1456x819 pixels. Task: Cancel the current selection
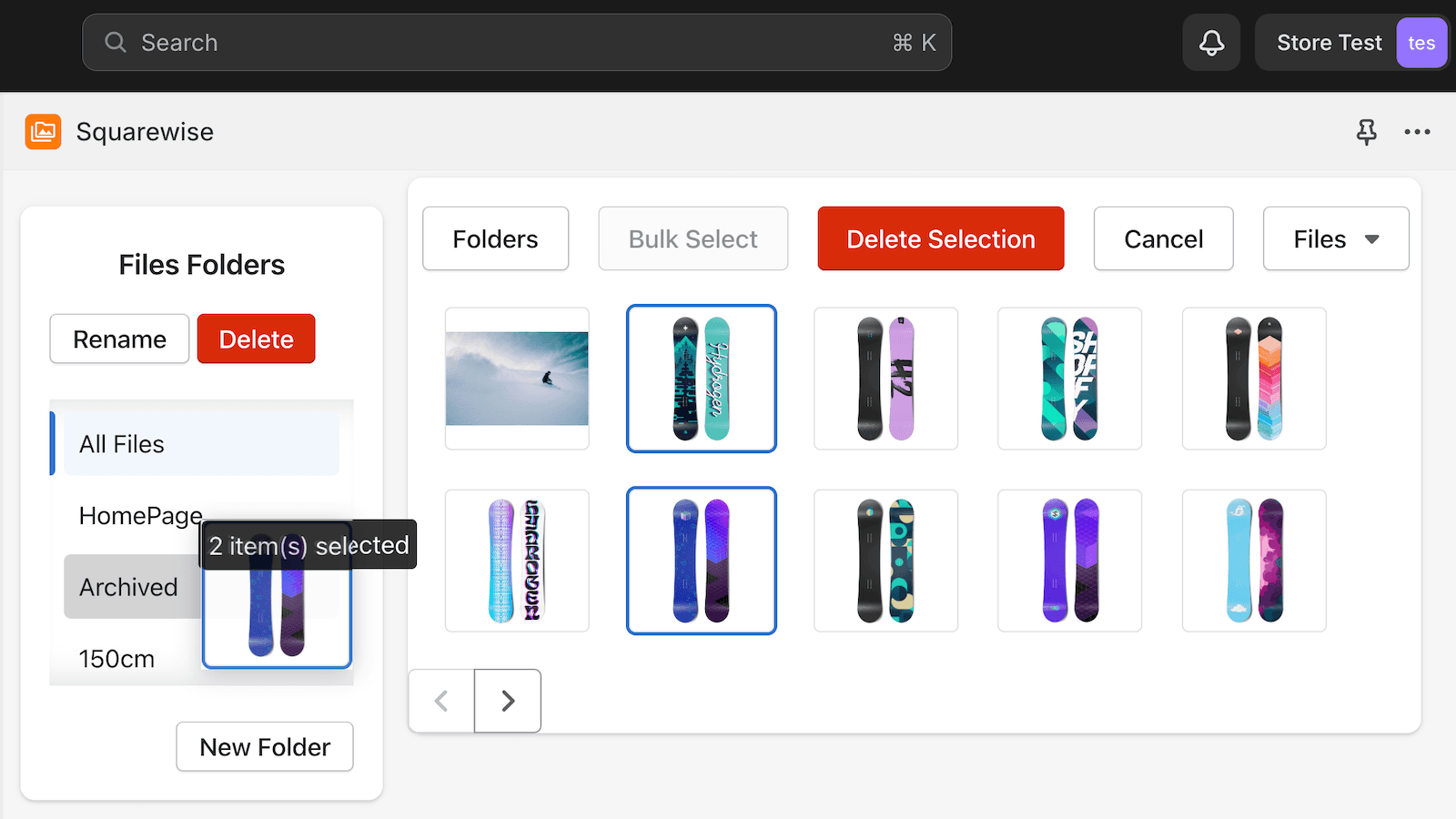[1163, 238]
